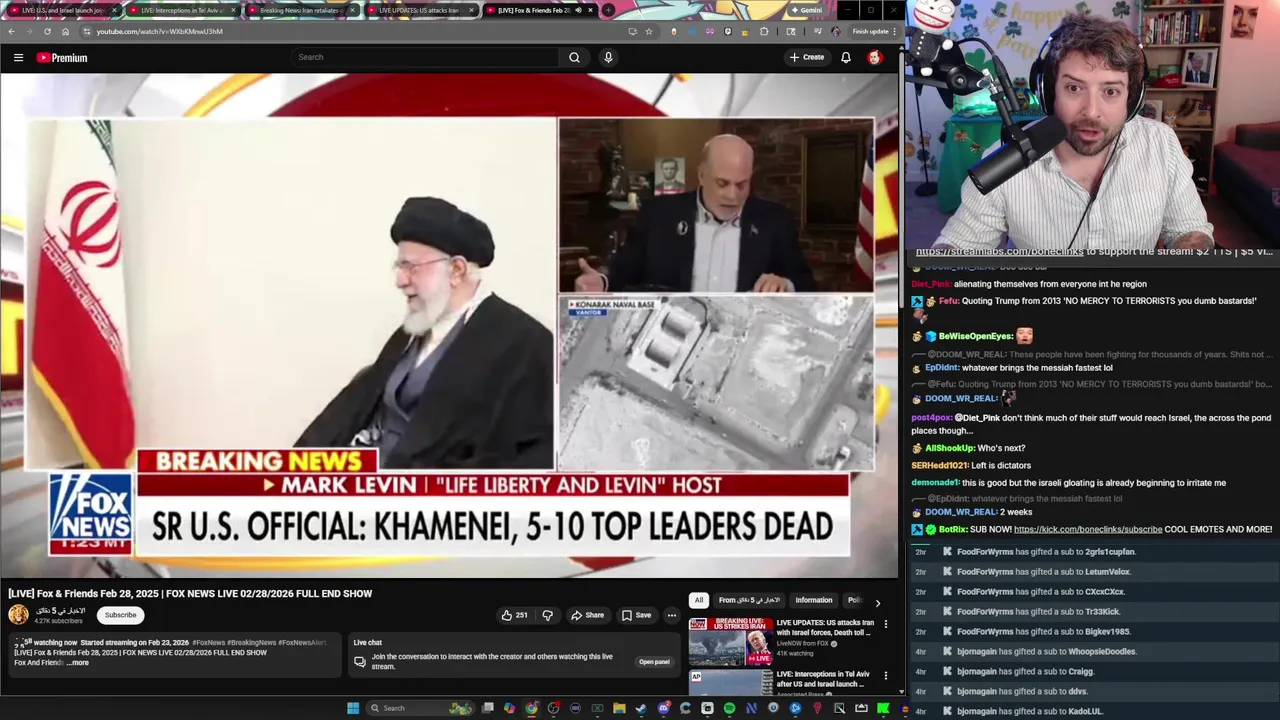Open kick.com/boneclinks/subscribe link in chat

(1088, 529)
